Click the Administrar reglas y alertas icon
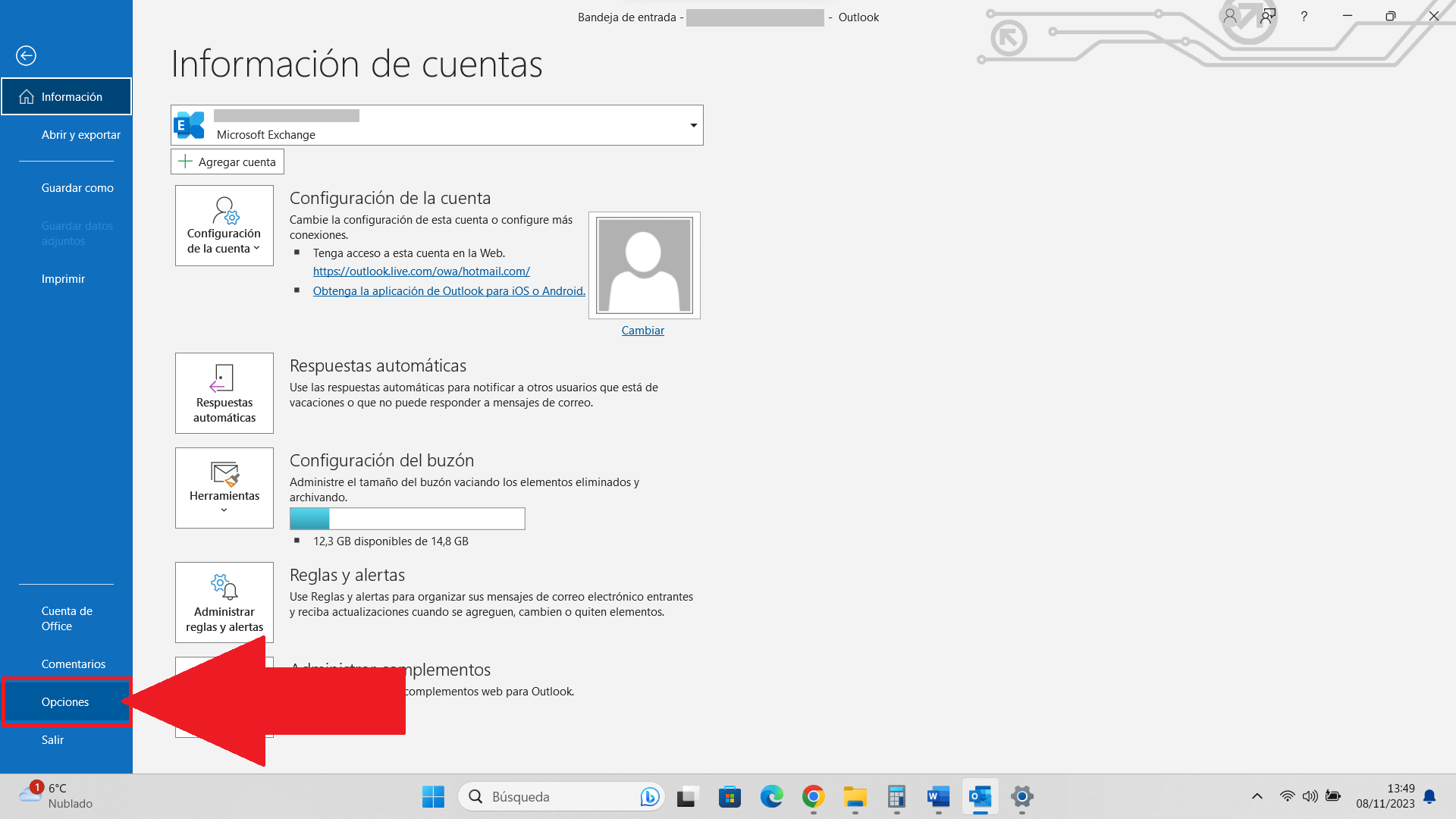The height and width of the screenshot is (819, 1456). 224,601
